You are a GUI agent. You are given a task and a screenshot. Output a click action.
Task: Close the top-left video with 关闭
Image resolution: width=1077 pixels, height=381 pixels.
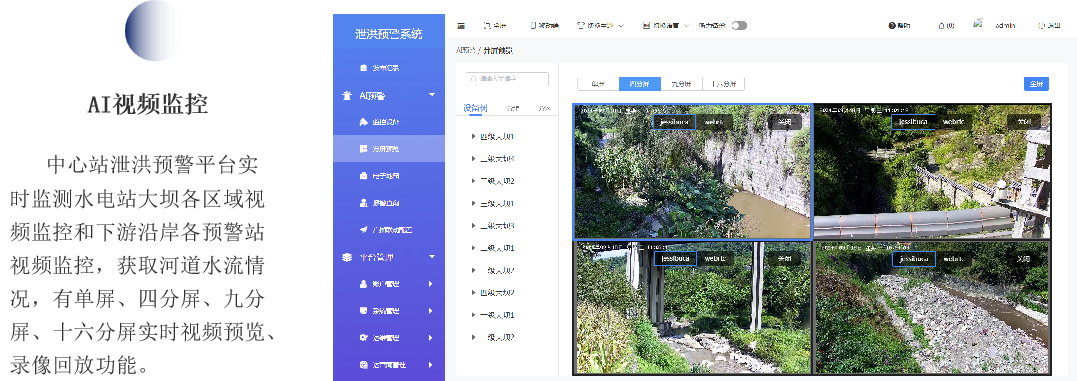tap(784, 122)
